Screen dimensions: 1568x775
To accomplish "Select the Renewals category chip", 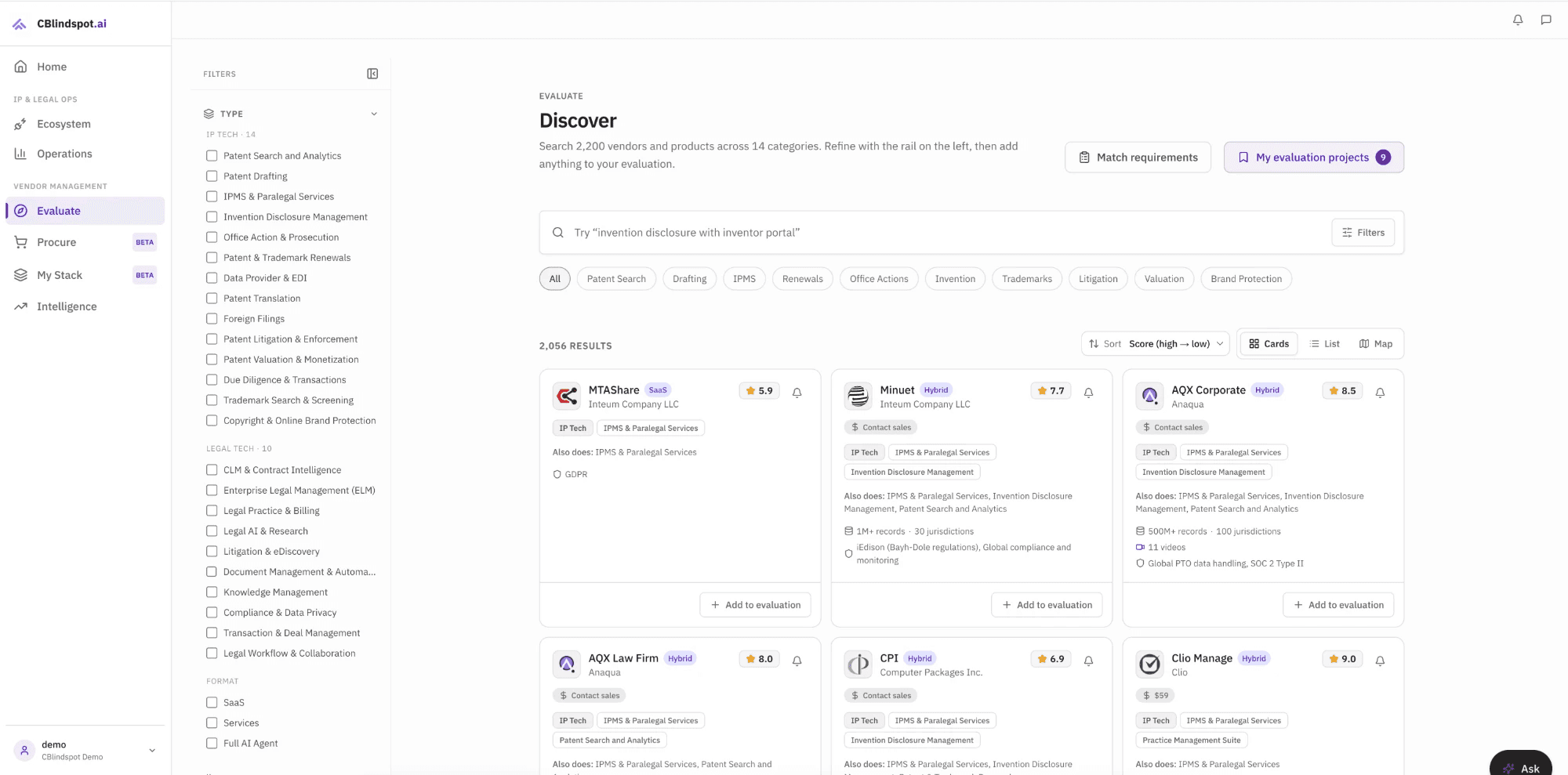I will click(x=803, y=279).
